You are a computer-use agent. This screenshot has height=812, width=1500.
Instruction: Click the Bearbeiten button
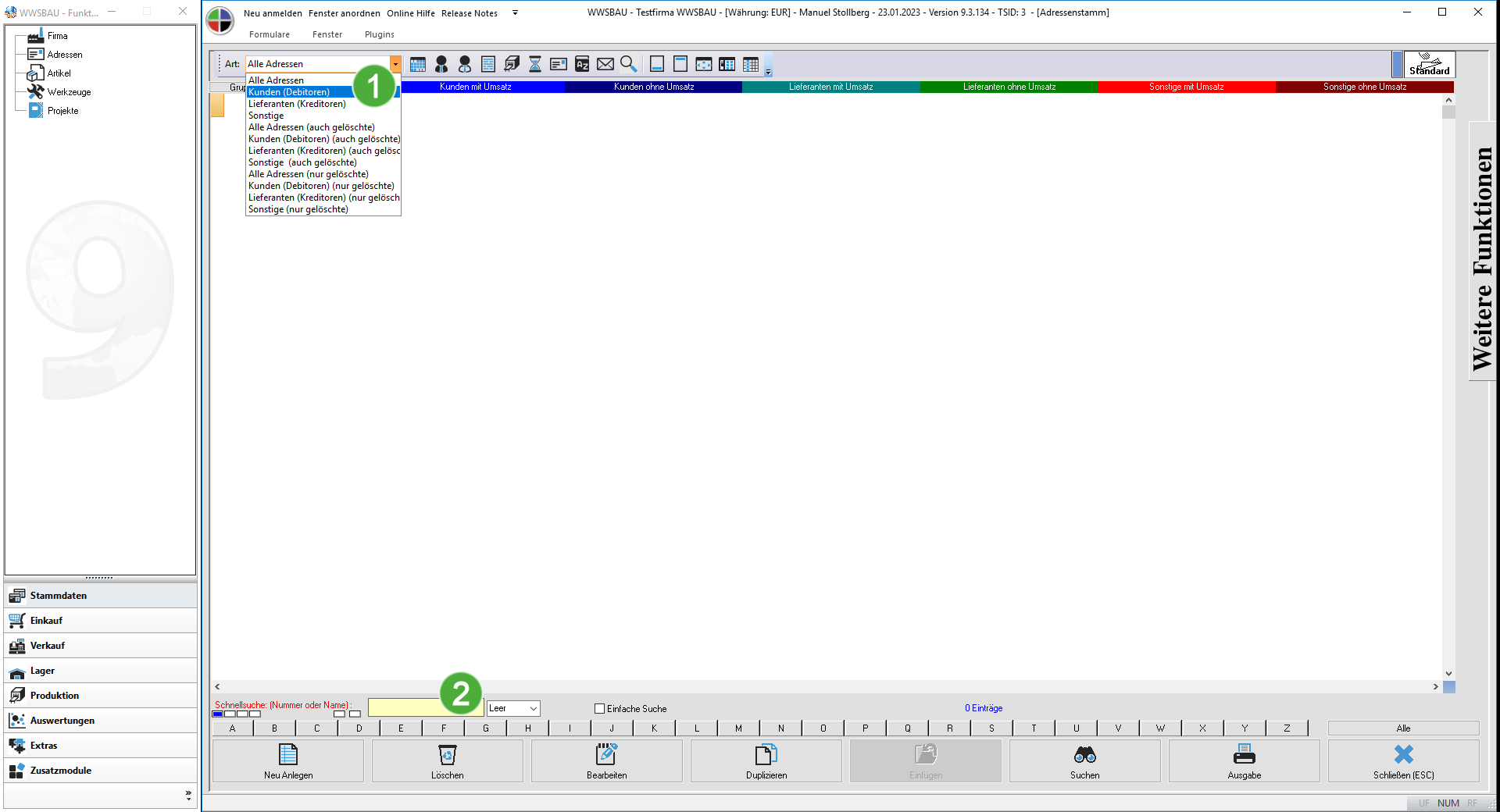607,761
